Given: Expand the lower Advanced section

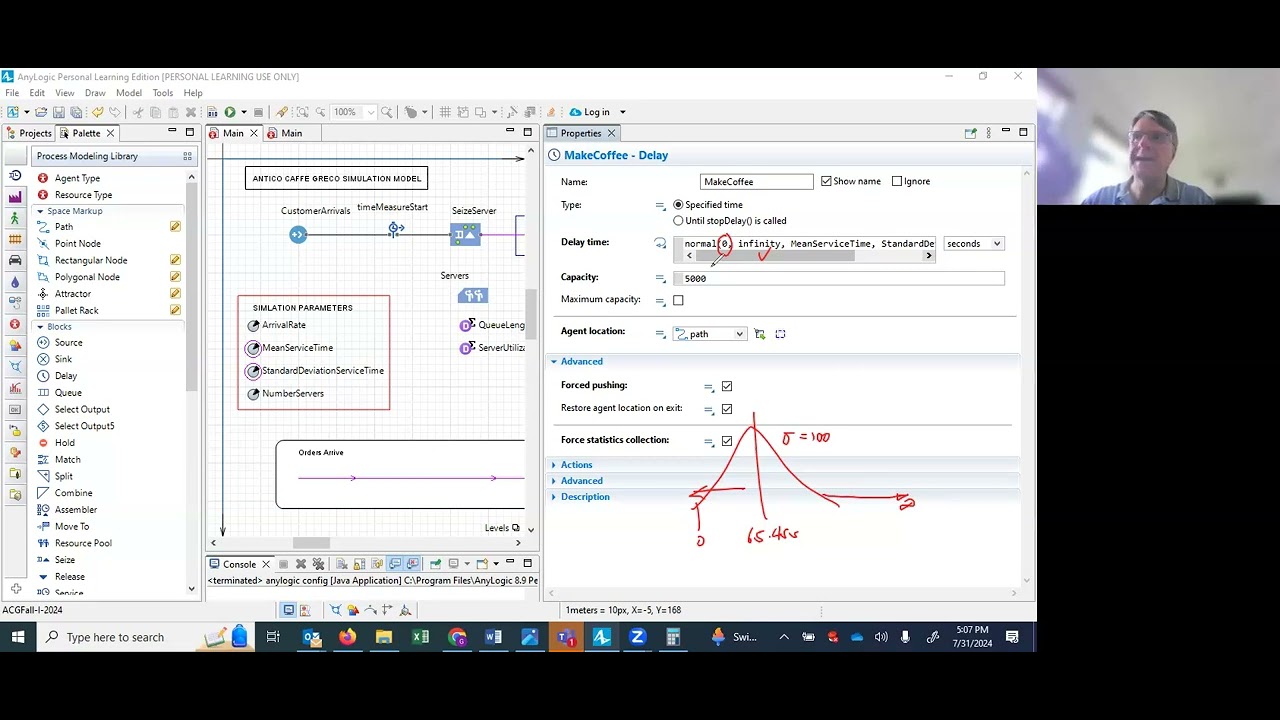Looking at the screenshot, I should click(x=581, y=481).
